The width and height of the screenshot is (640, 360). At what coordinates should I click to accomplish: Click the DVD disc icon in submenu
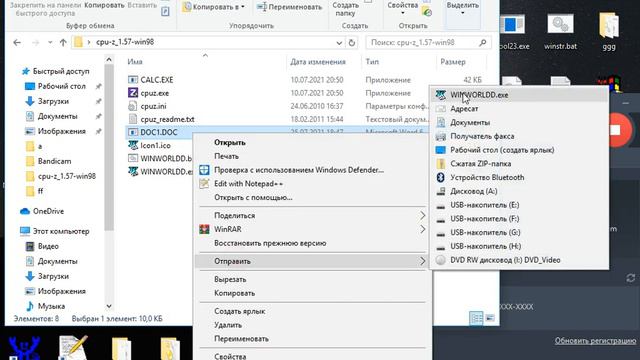click(440, 260)
